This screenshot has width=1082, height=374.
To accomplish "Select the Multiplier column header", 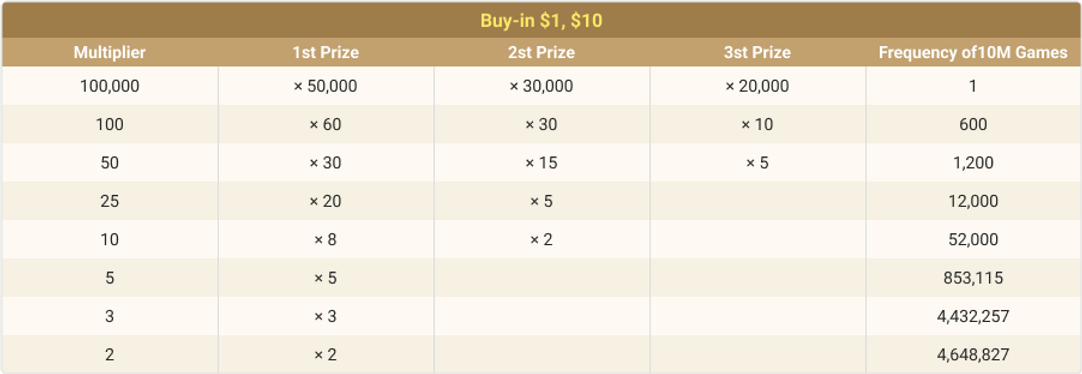I will [x=110, y=52].
